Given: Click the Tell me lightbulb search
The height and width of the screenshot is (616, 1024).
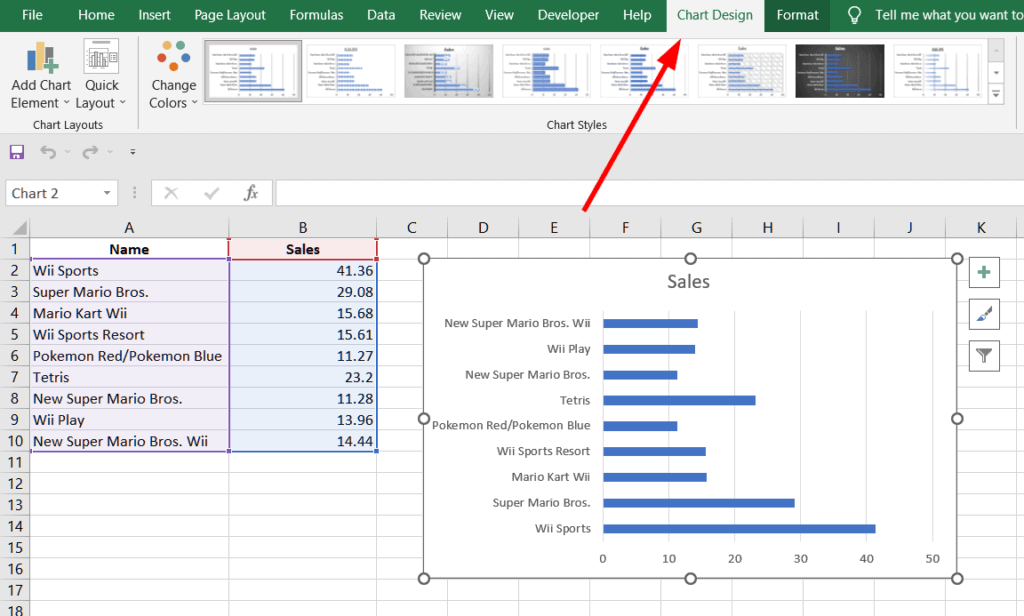Looking at the screenshot, I should point(853,15).
